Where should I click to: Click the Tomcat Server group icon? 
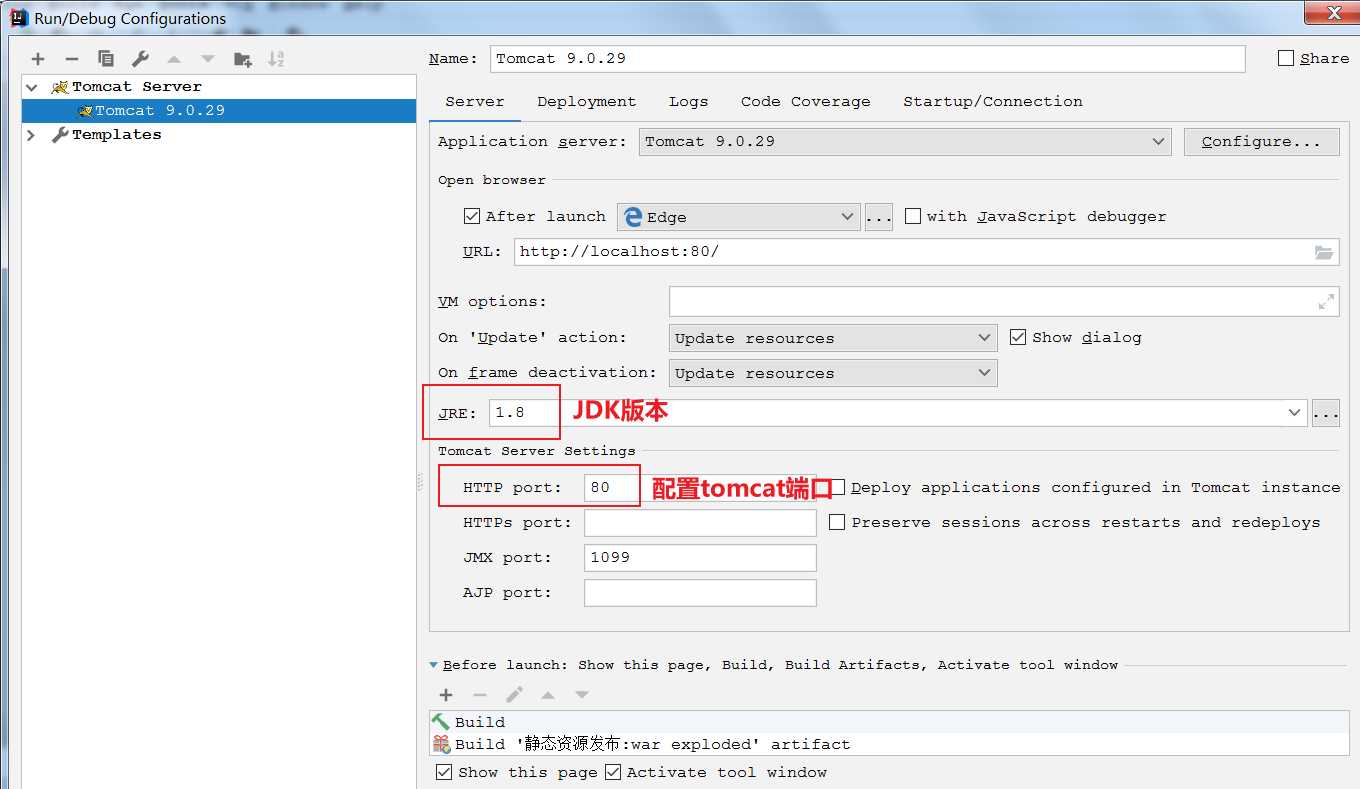click(60, 87)
